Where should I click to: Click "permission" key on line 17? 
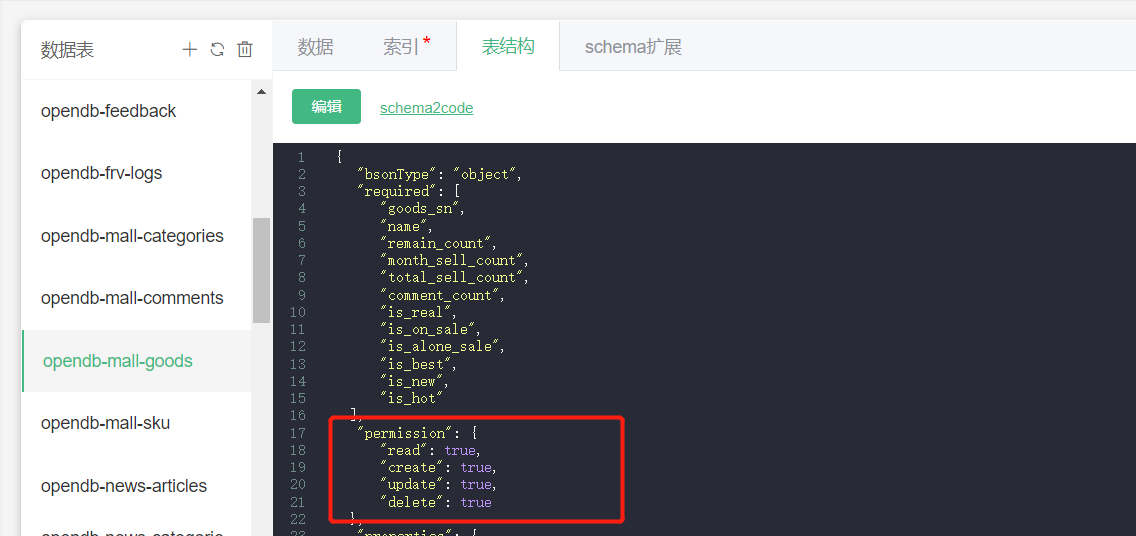pos(404,433)
